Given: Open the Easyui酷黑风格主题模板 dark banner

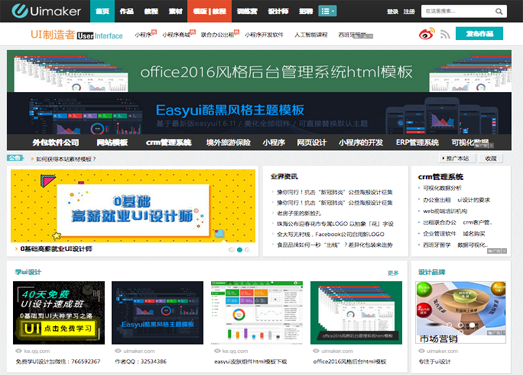Looking at the screenshot, I should [259, 113].
